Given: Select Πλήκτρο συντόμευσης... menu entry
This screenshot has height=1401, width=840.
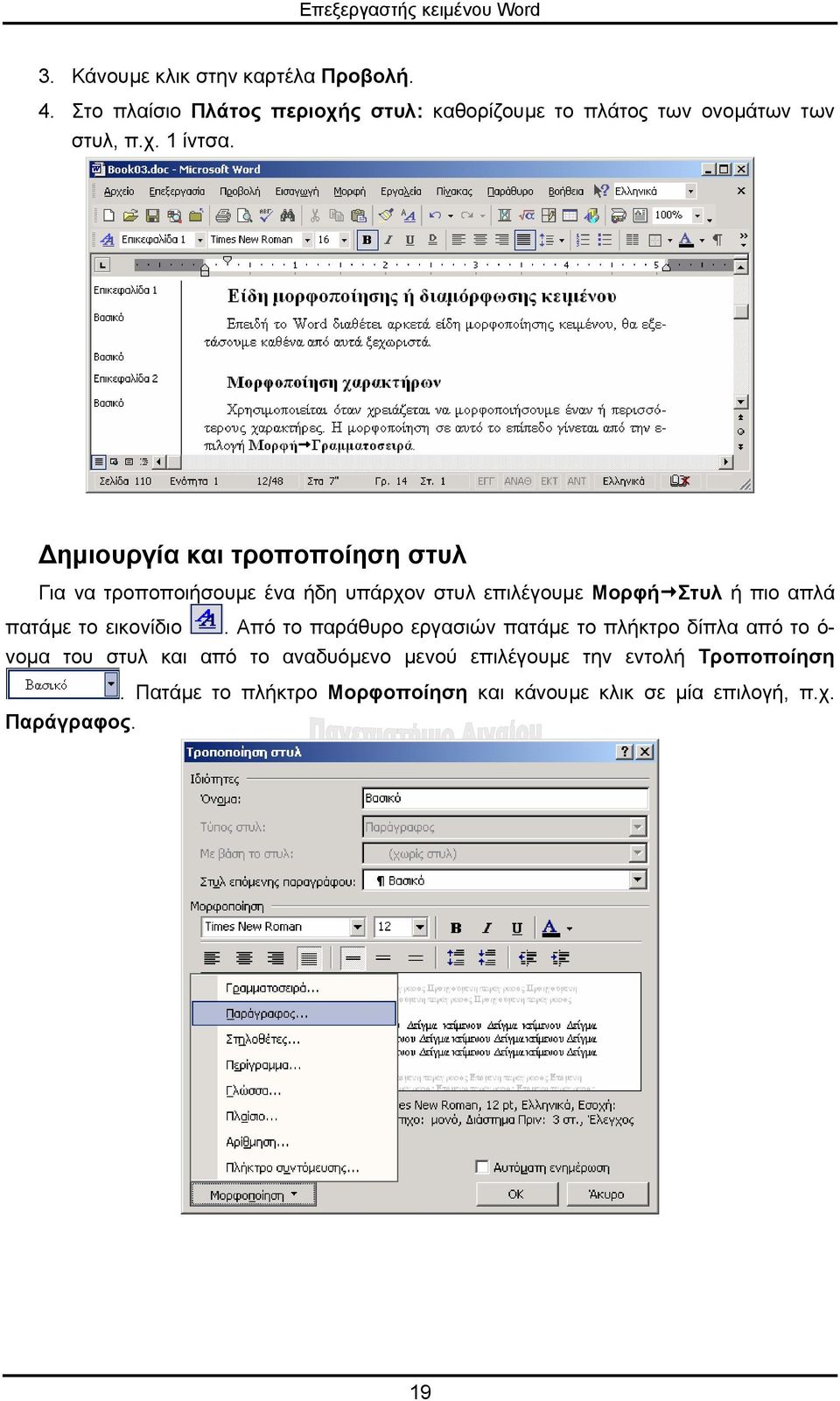Looking at the screenshot, I should (294, 1168).
